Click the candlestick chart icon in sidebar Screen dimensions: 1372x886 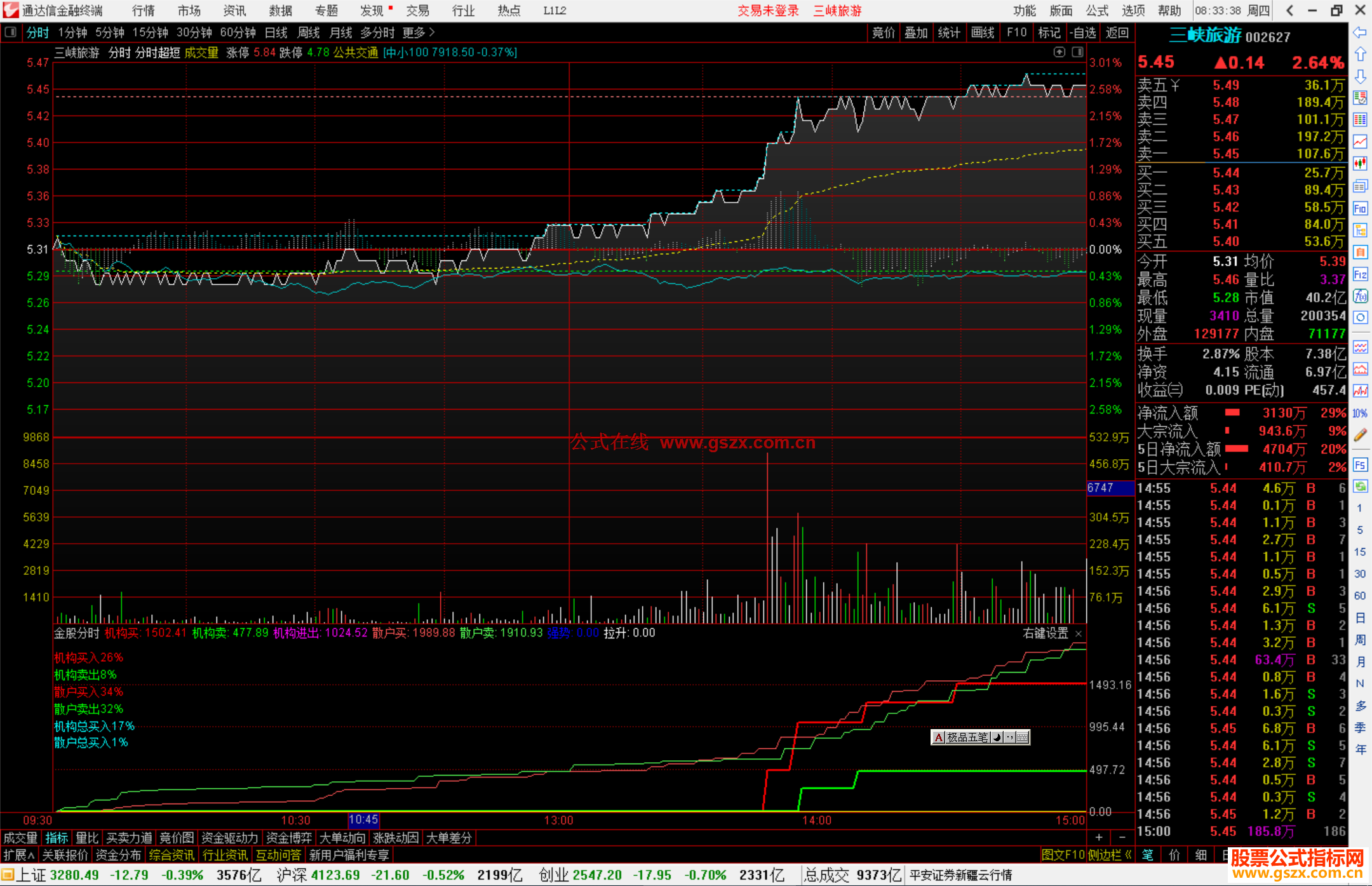(x=1360, y=163)
